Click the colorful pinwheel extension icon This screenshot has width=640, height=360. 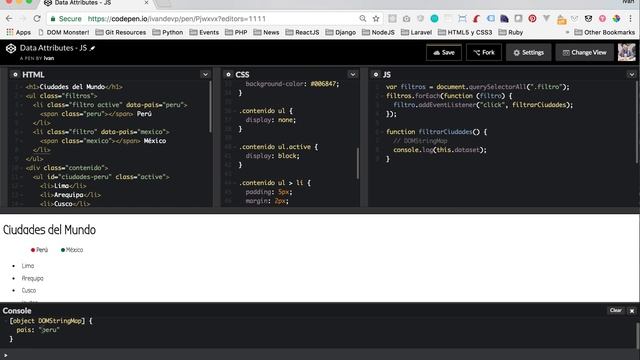click(616, 19)
